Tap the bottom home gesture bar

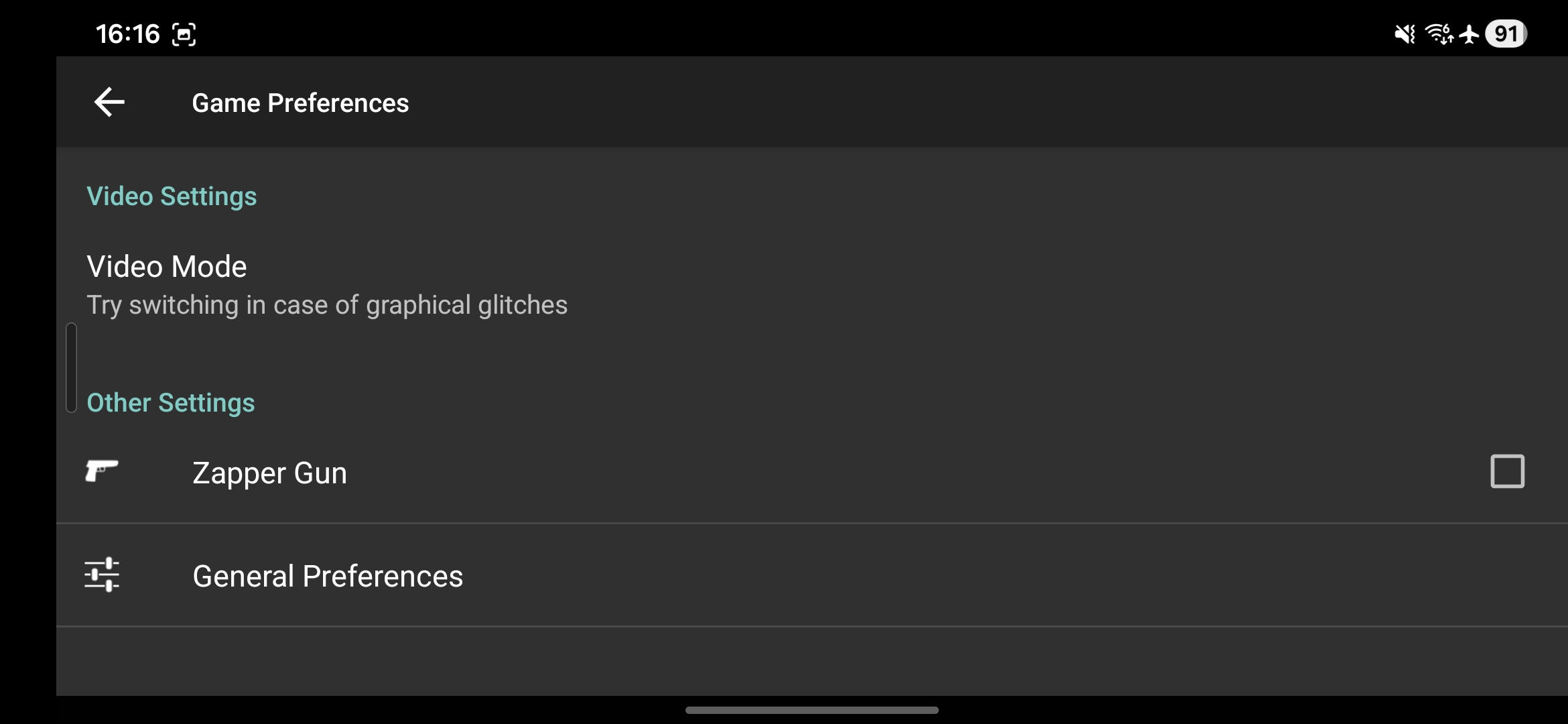click(x=811, y=710)
